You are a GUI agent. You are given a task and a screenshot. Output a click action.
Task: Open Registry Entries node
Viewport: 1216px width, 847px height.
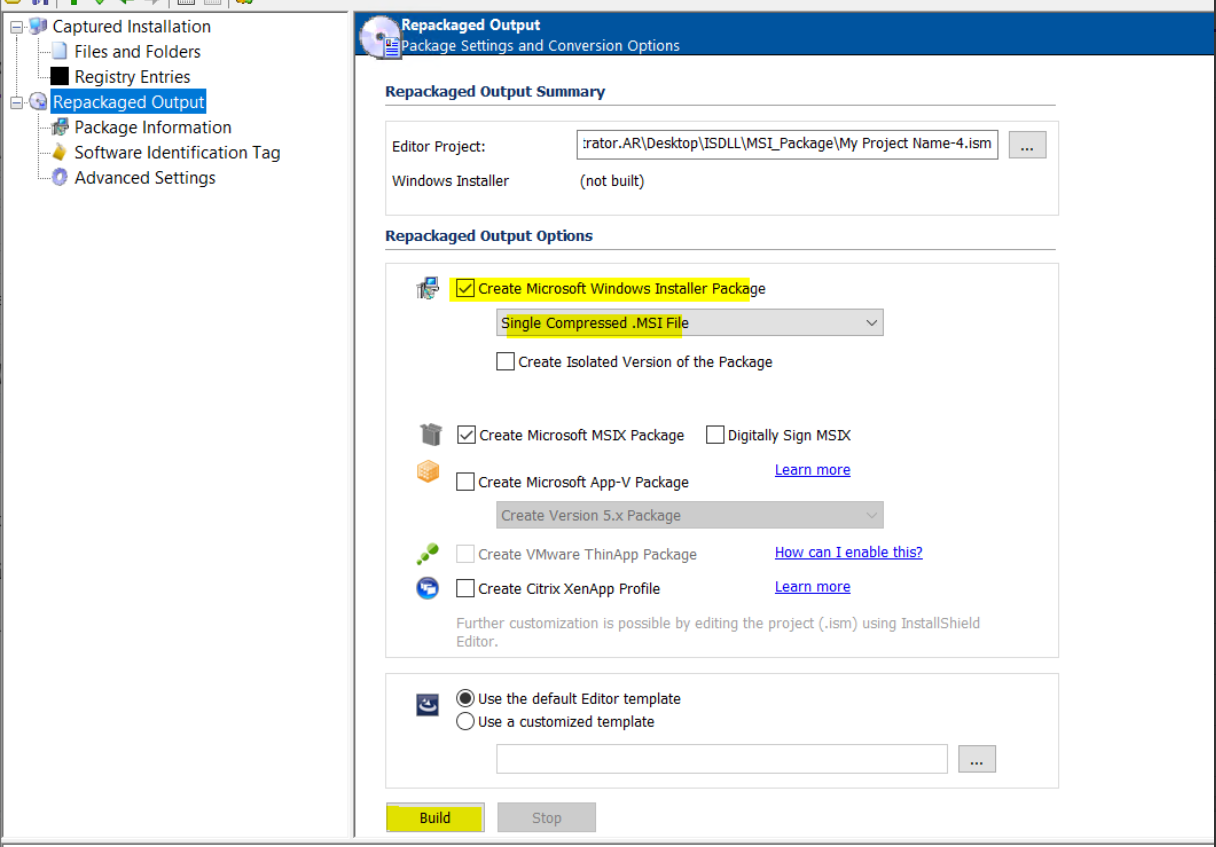(132, 76)
